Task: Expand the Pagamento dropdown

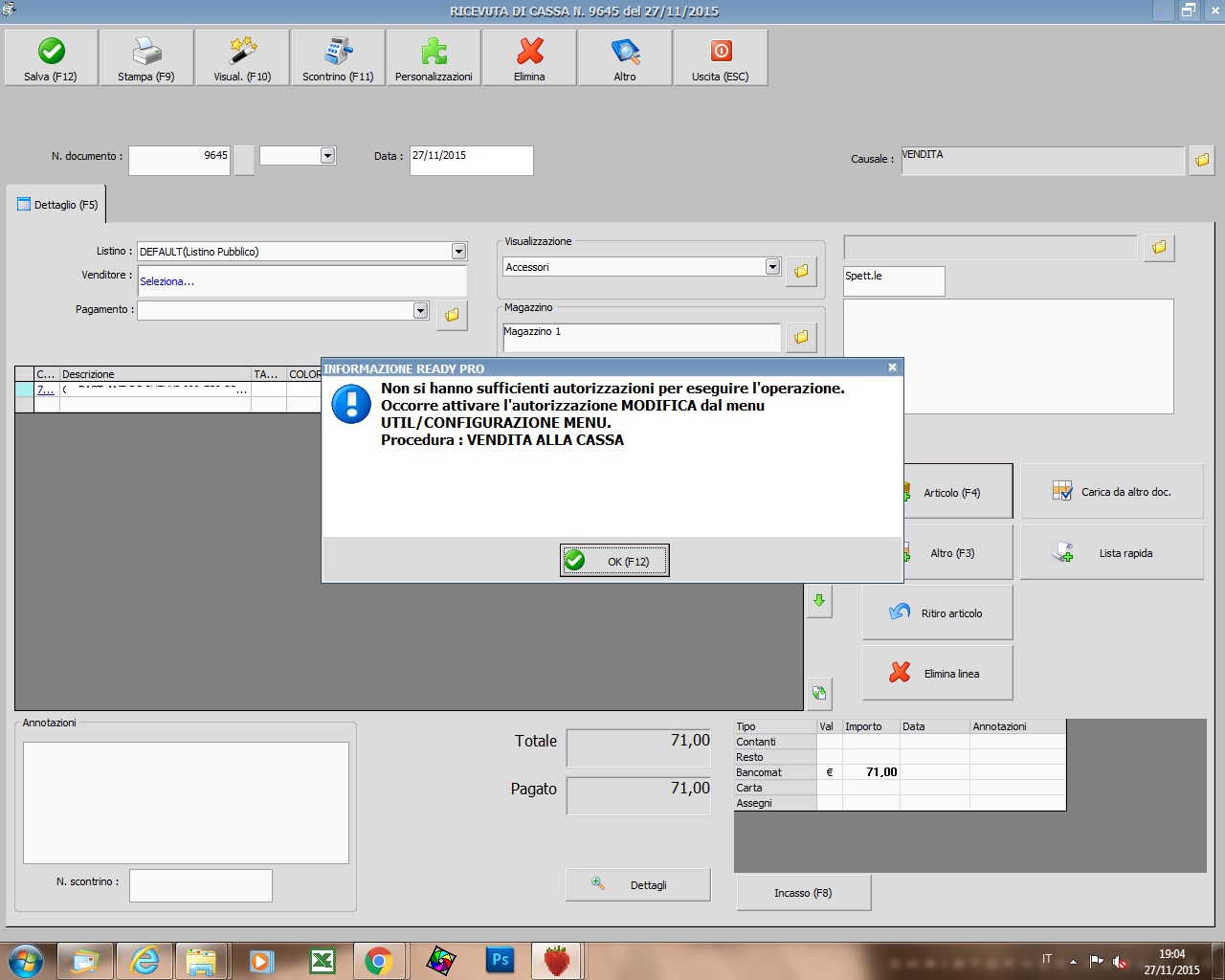Action: 420,310
